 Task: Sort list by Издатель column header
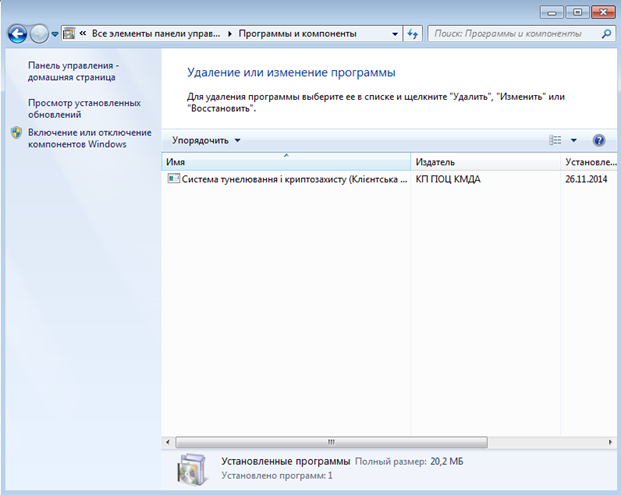pos(485,162)
